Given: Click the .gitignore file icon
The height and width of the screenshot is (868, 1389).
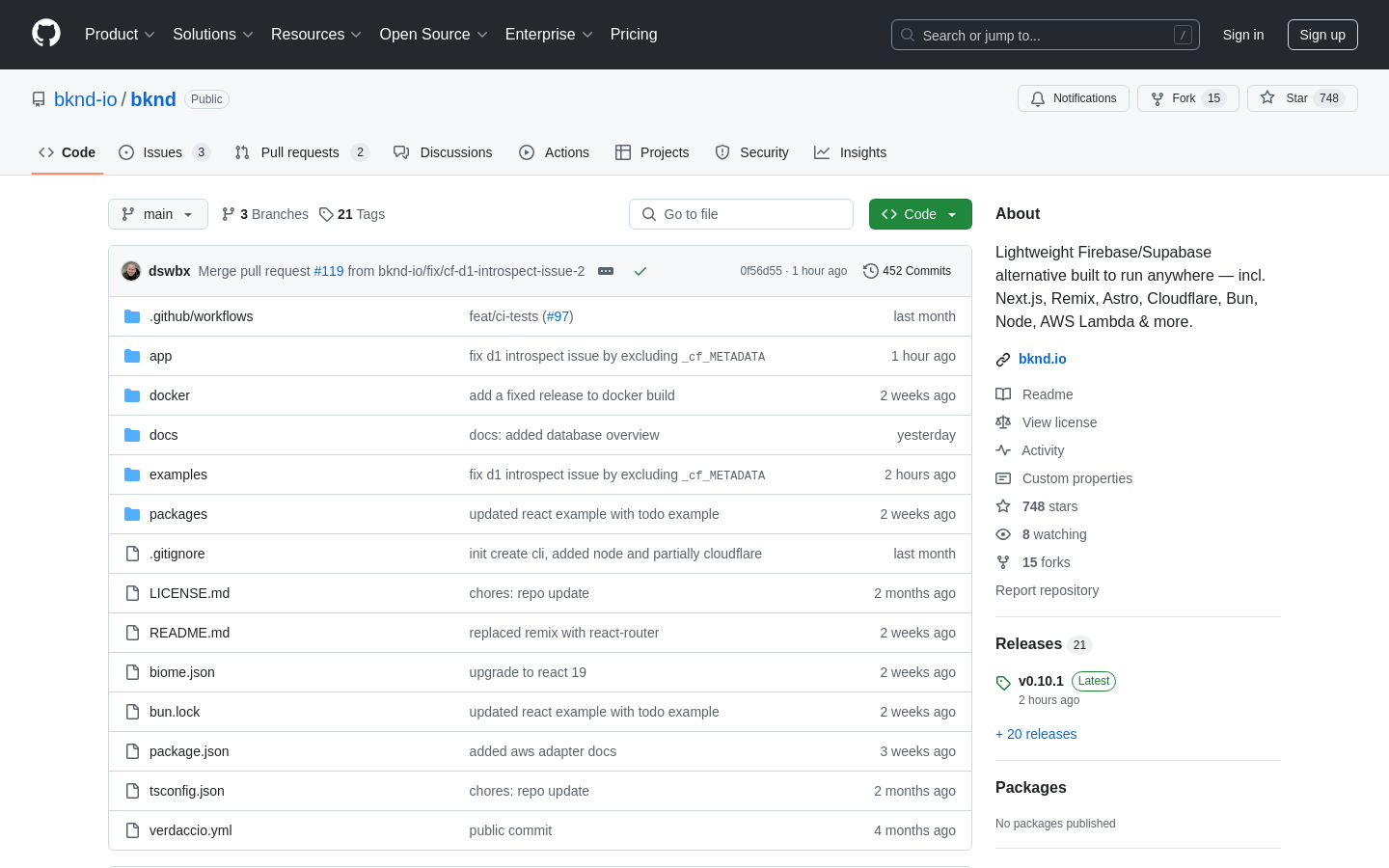Looking at the screenshot, I should pos(132,554).
